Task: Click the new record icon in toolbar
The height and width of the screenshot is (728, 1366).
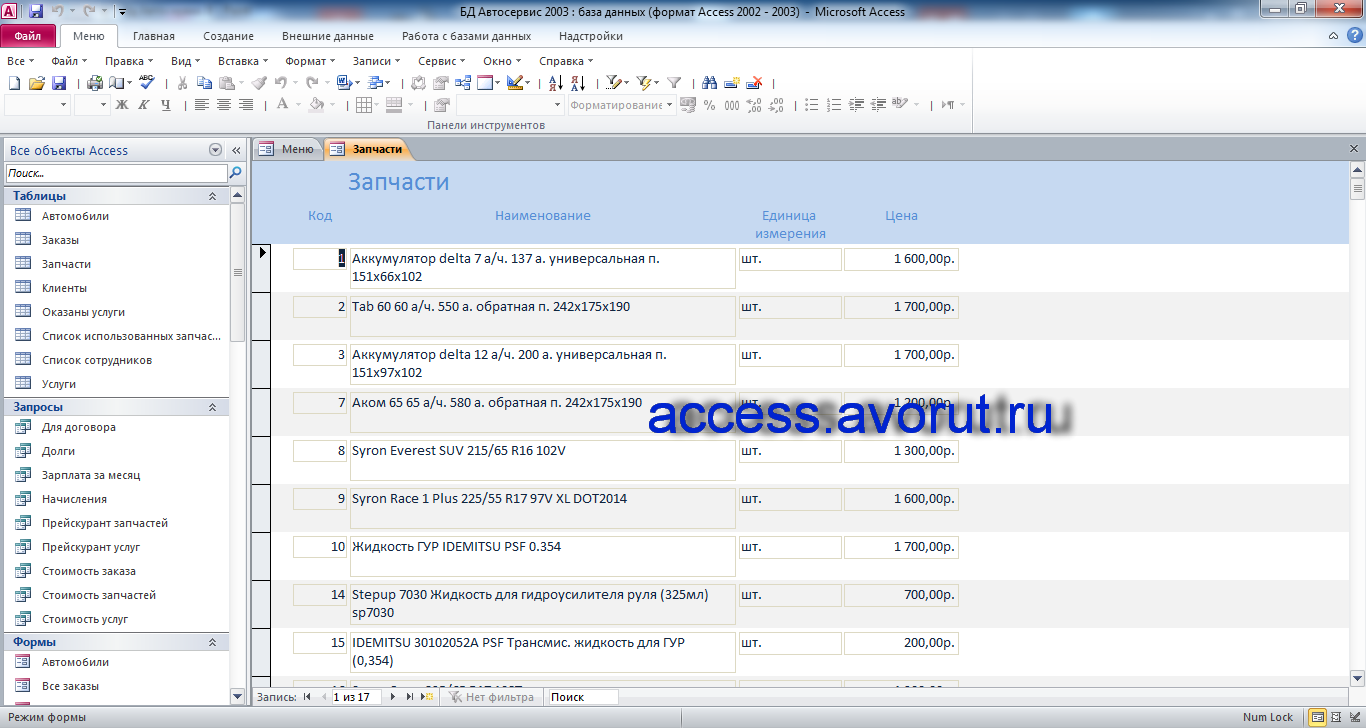Action: 732,83
